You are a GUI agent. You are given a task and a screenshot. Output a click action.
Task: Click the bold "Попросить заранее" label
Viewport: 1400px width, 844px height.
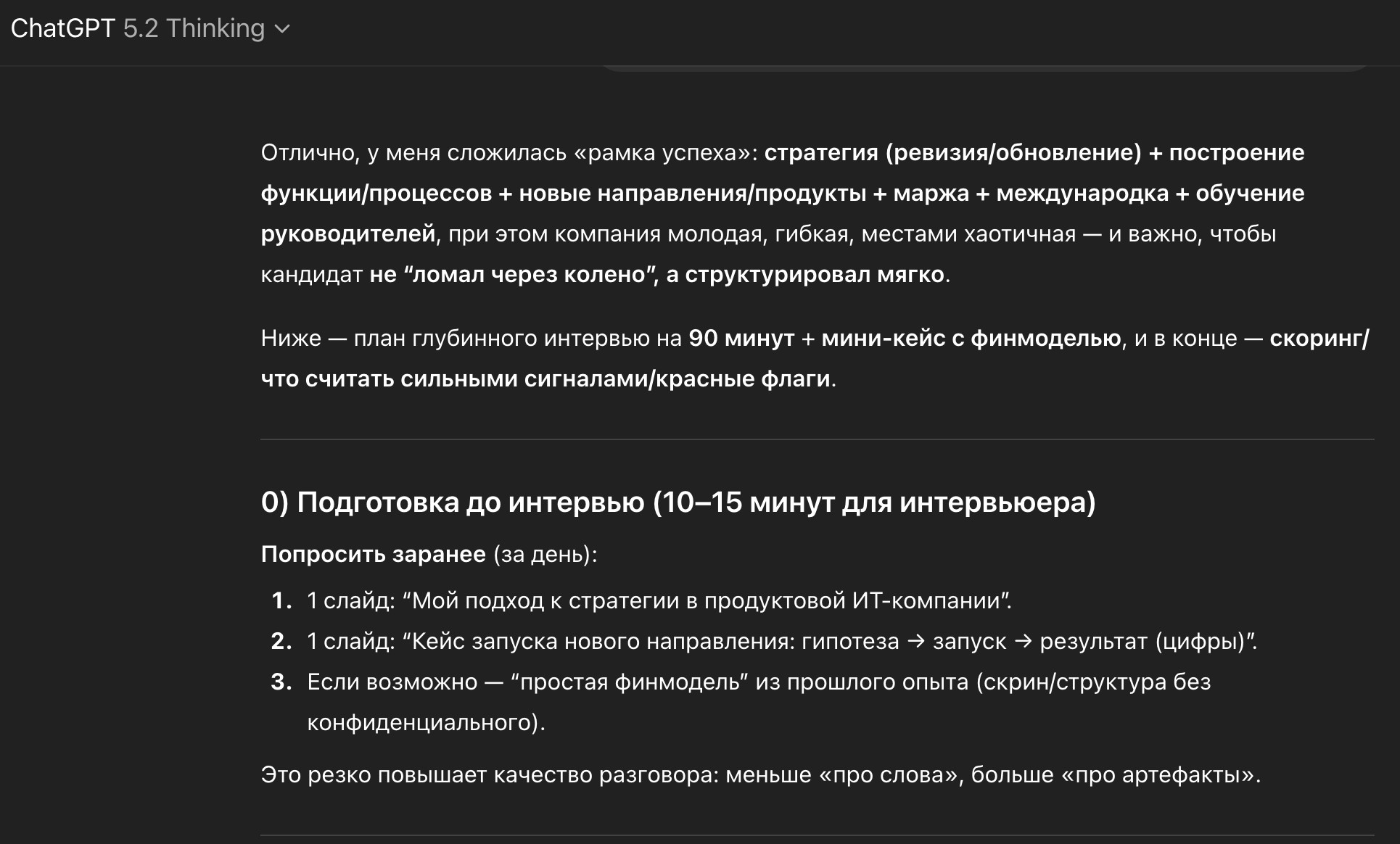pyautogui.click(x=373, y=554)
